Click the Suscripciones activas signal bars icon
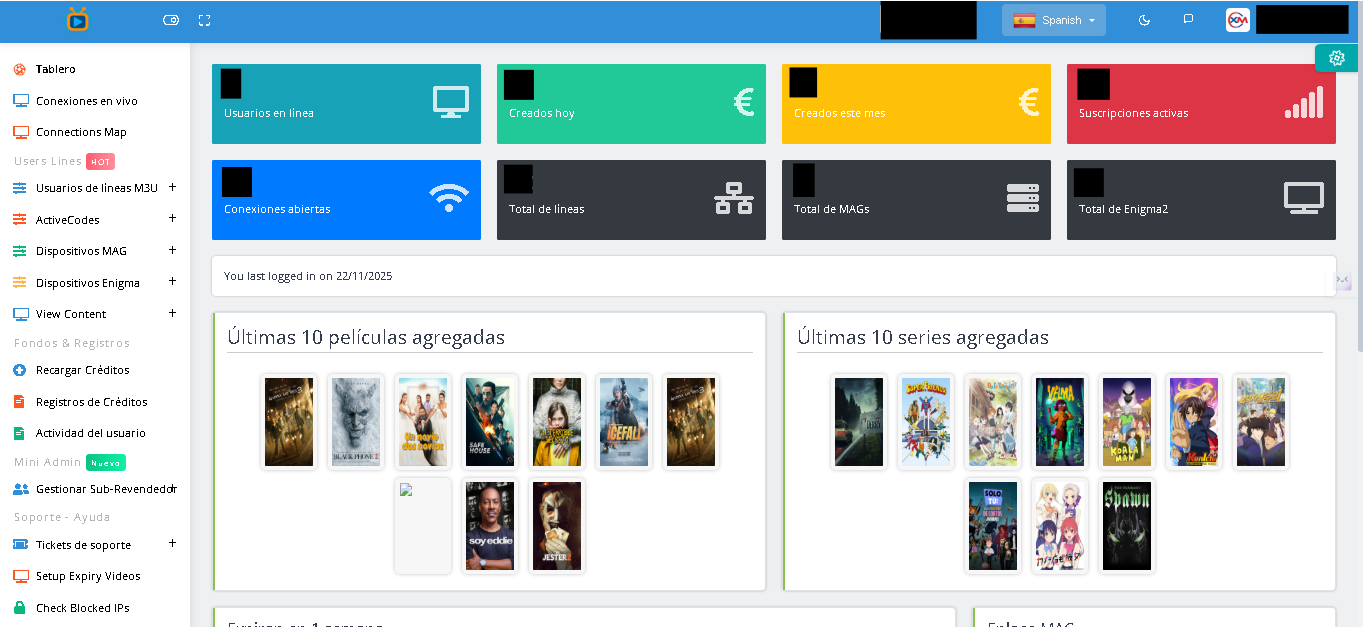This screenshot has height=627, width=1363. [1304, 102]
